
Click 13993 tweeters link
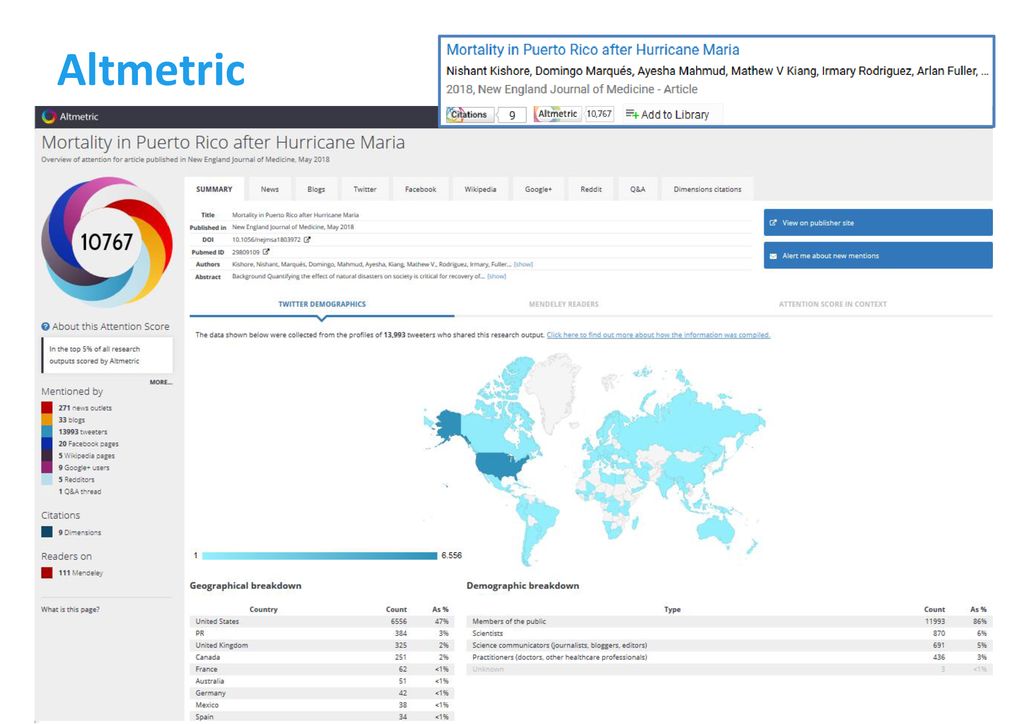(x=83, y=432)
